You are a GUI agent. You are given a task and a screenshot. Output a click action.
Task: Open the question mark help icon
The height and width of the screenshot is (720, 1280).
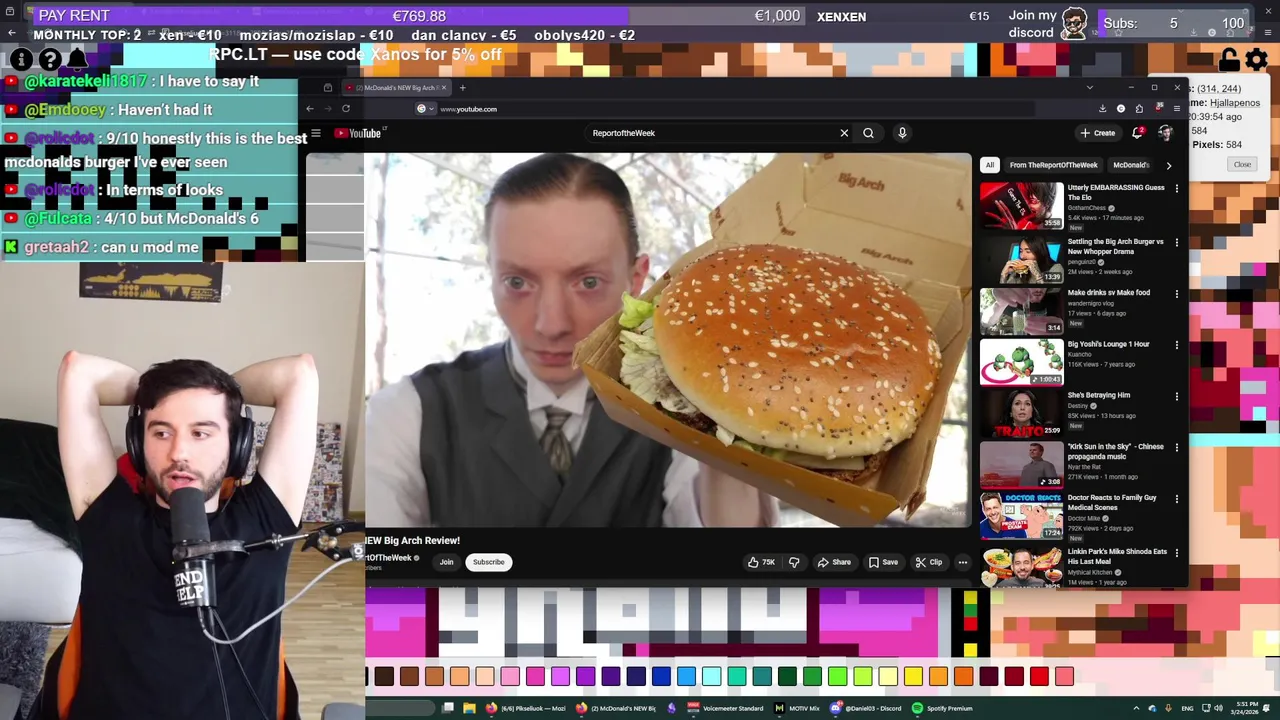(50, 60)
